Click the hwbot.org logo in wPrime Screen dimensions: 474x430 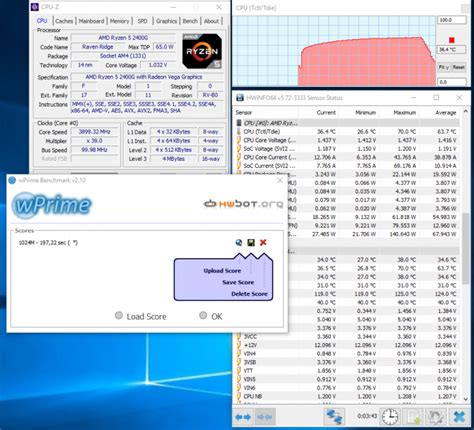pyautogui.click(x=243, y=203)
